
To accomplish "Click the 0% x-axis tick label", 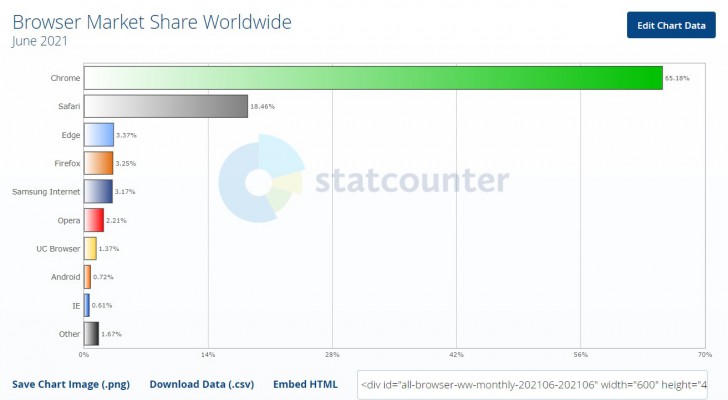I will tap(84, 355).
